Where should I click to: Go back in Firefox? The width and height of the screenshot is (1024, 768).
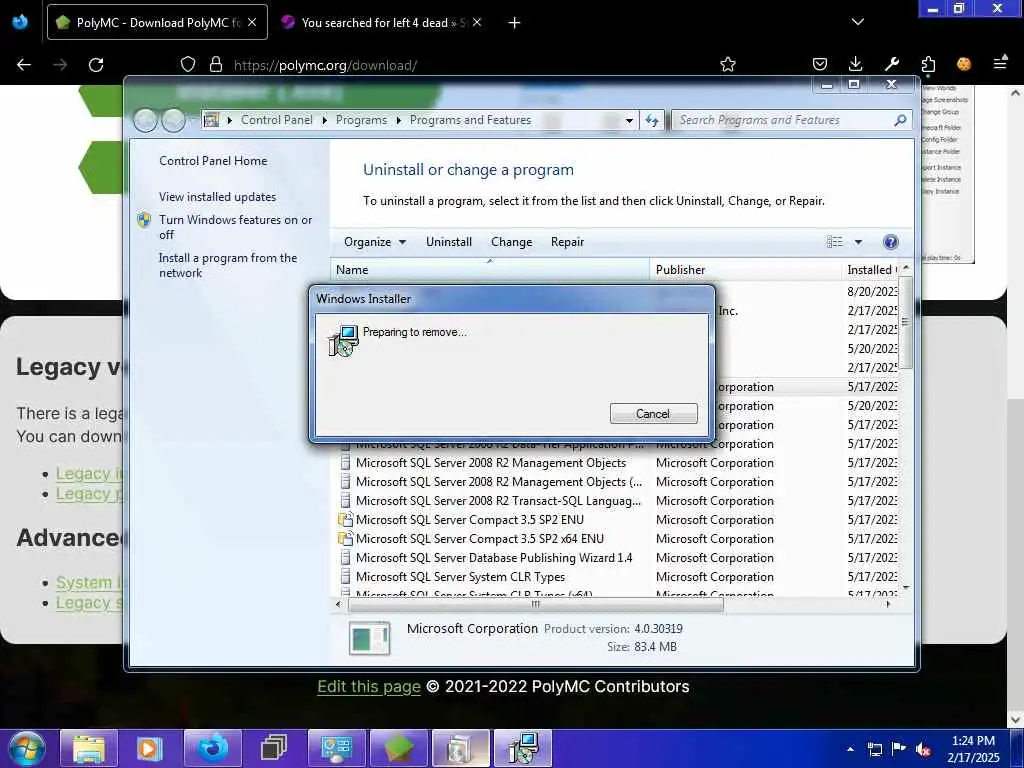(x=24, y=65)
